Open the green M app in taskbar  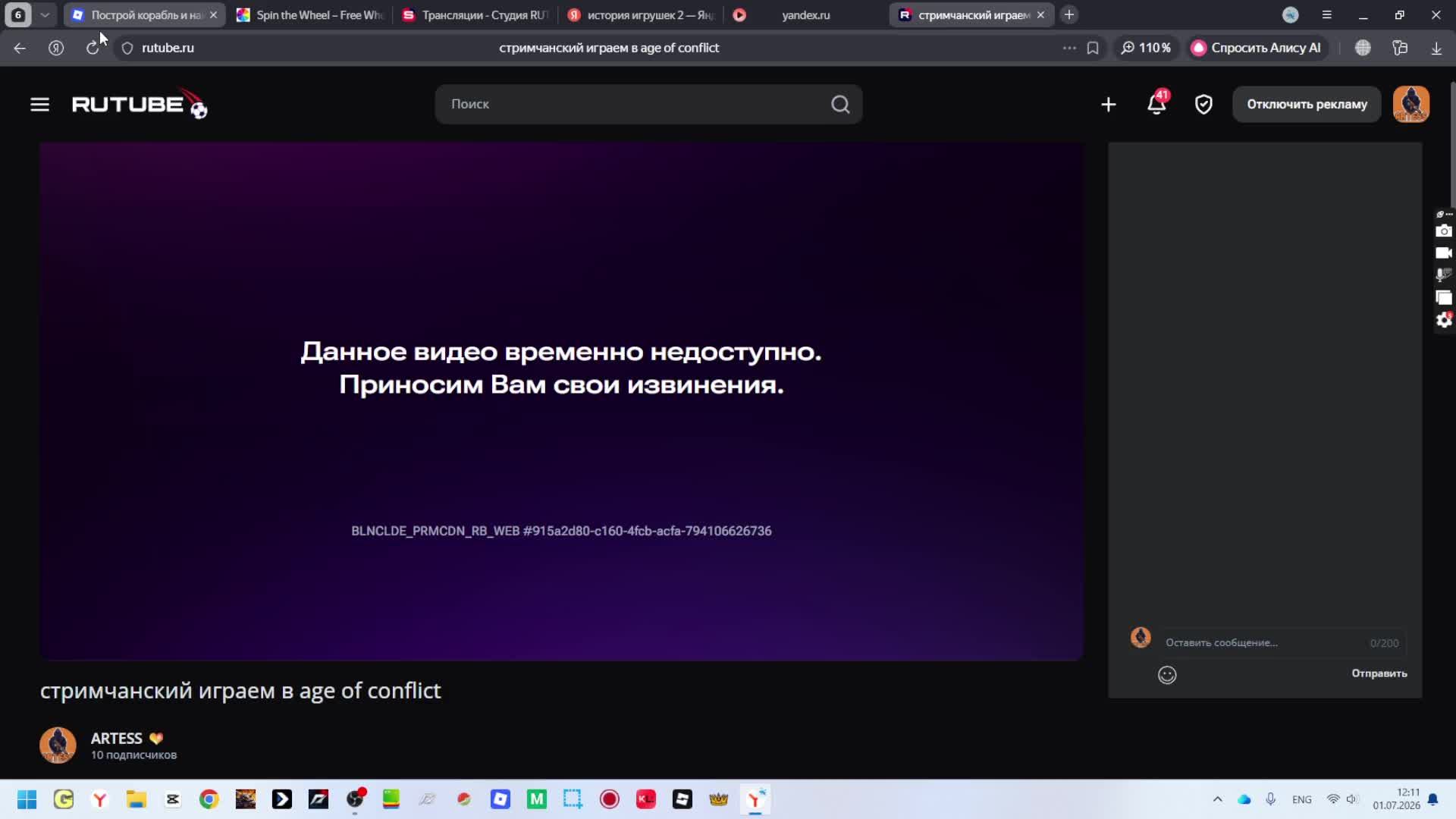537,799
